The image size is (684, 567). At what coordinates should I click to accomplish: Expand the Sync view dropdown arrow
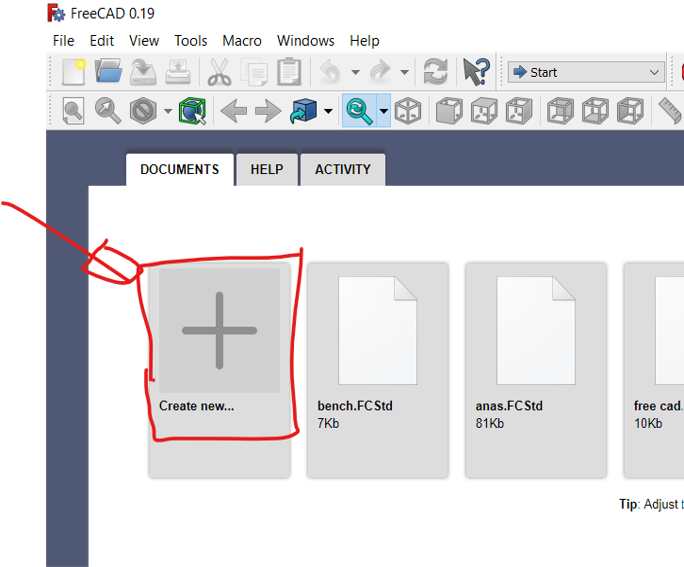coord(383,111)
